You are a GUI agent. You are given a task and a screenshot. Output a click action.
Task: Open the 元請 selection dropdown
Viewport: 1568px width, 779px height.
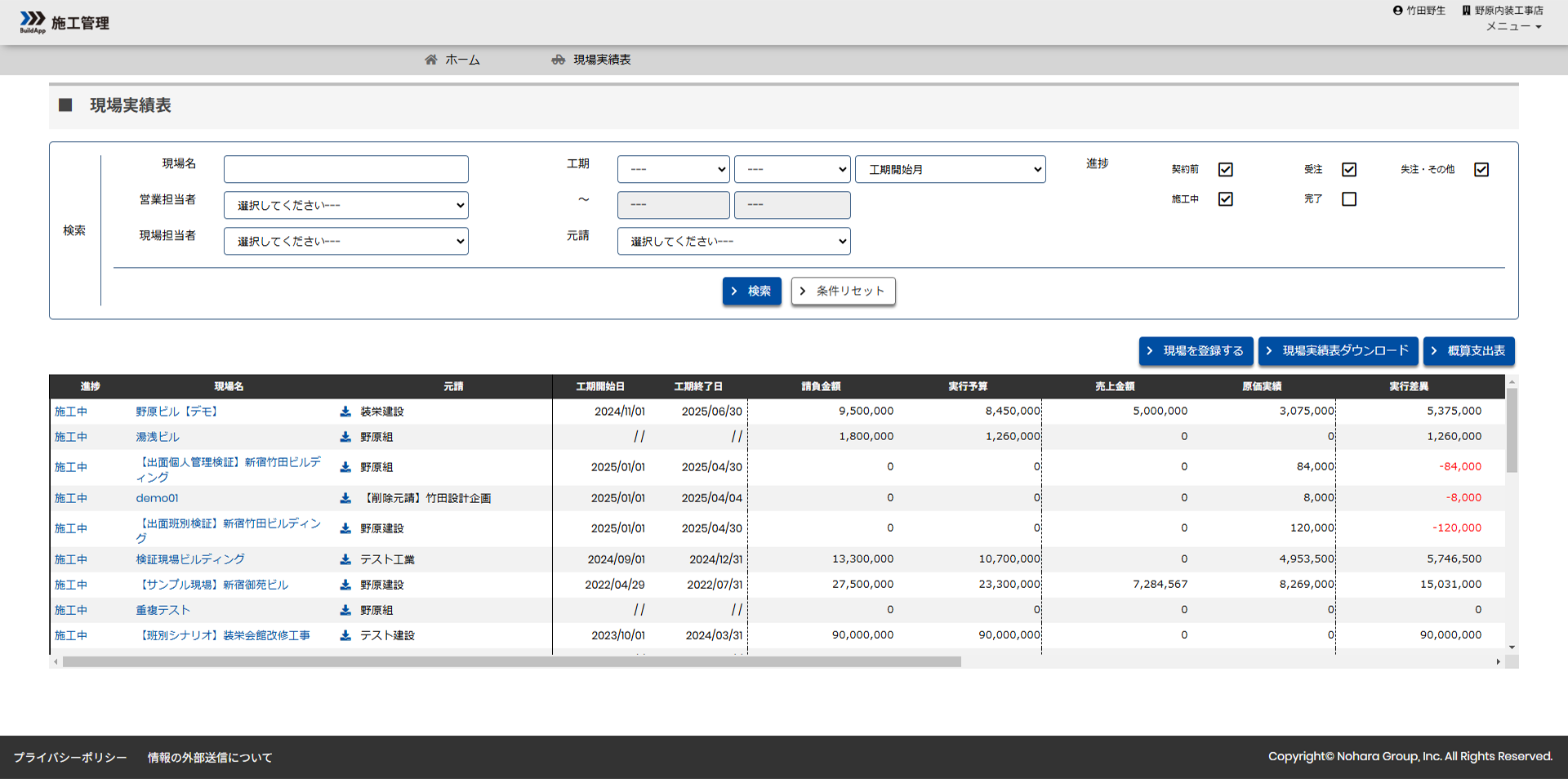click(733, 242)
